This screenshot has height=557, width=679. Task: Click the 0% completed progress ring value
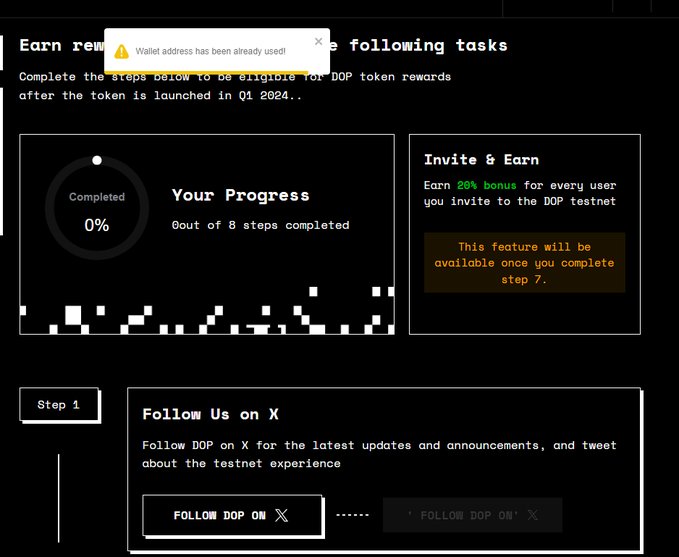(97, 225)
